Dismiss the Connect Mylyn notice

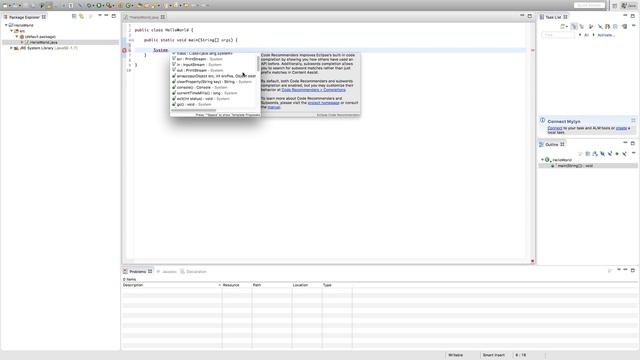pos(633,120)
